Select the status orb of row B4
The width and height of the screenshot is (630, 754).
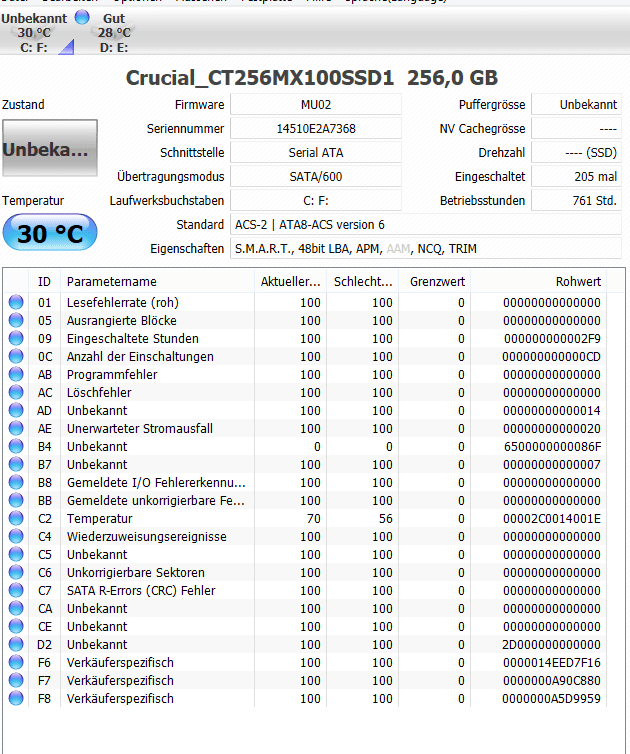(x=16, y=446)
